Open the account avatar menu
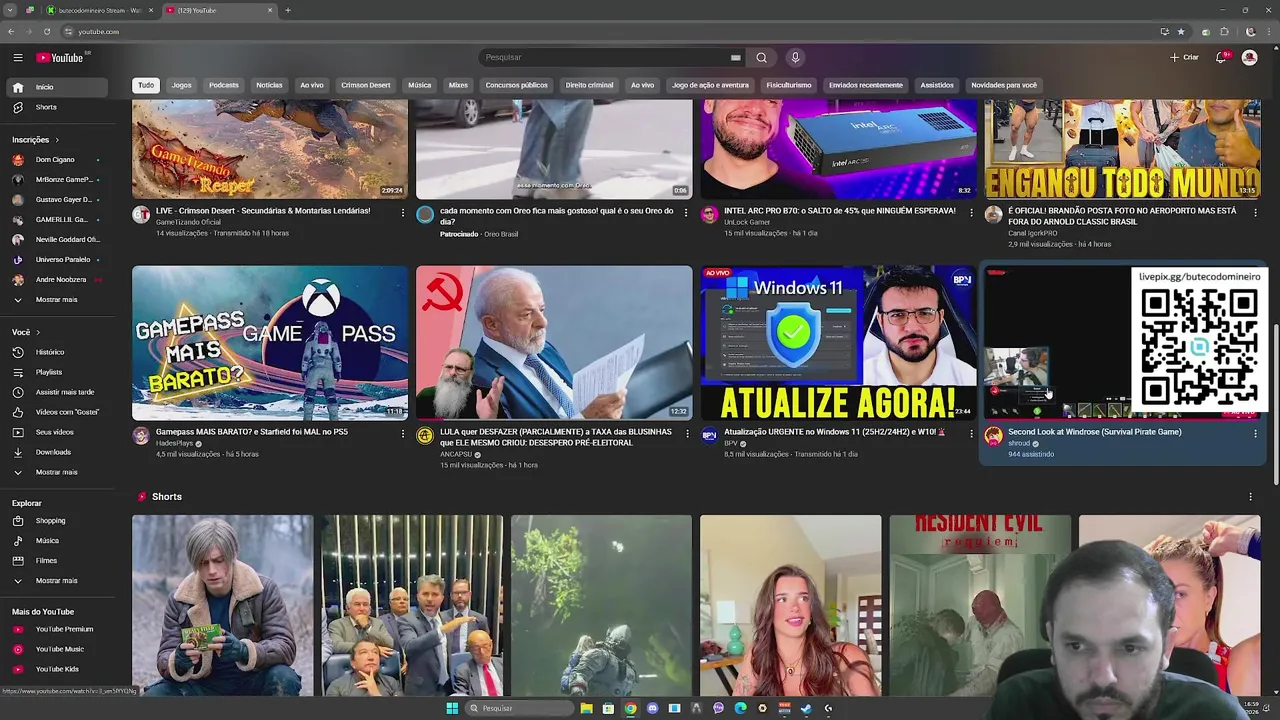This screenshot has width=1280, height=720. [1249, 58]
